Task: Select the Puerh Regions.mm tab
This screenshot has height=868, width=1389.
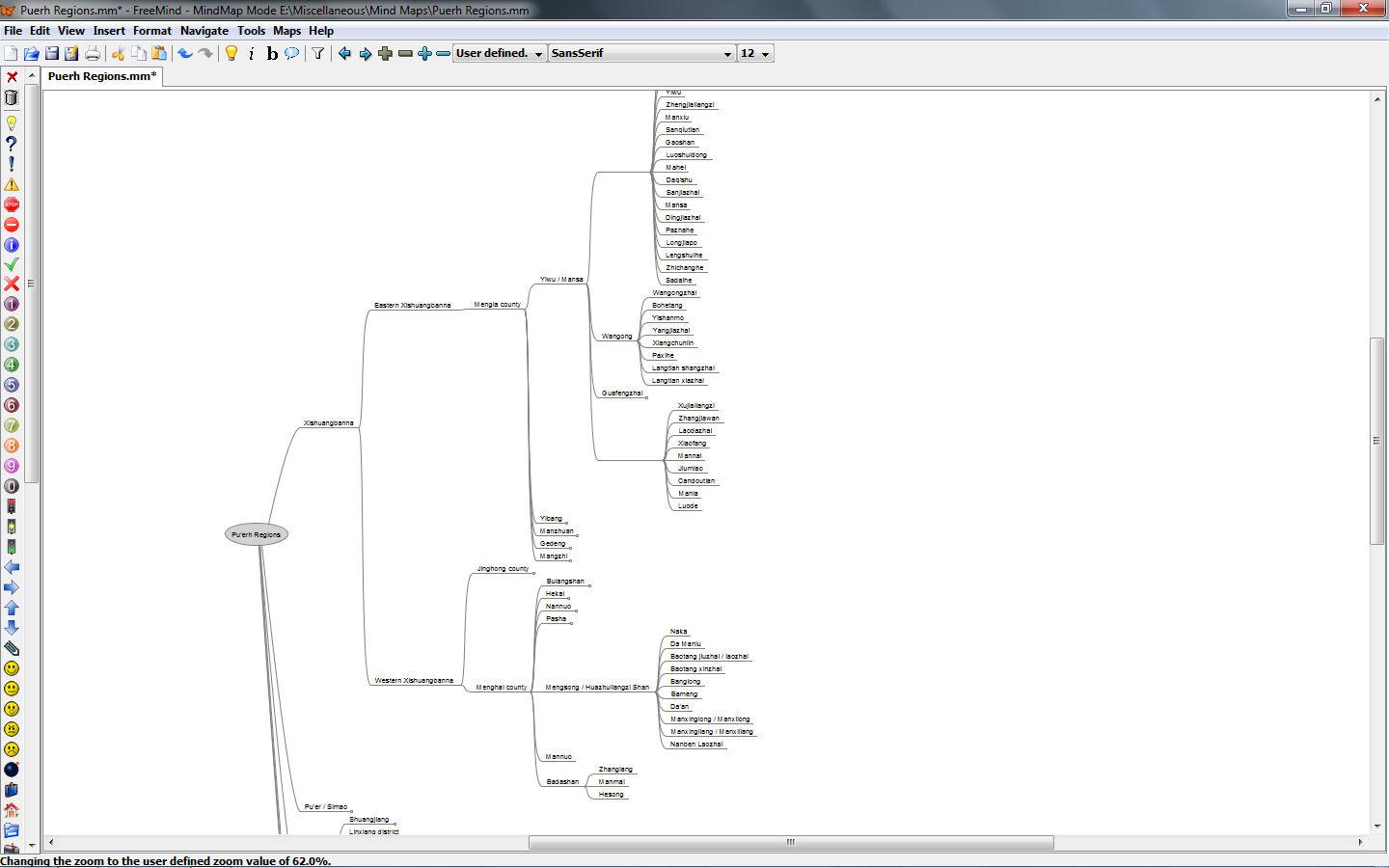Action: click(101, 76)
